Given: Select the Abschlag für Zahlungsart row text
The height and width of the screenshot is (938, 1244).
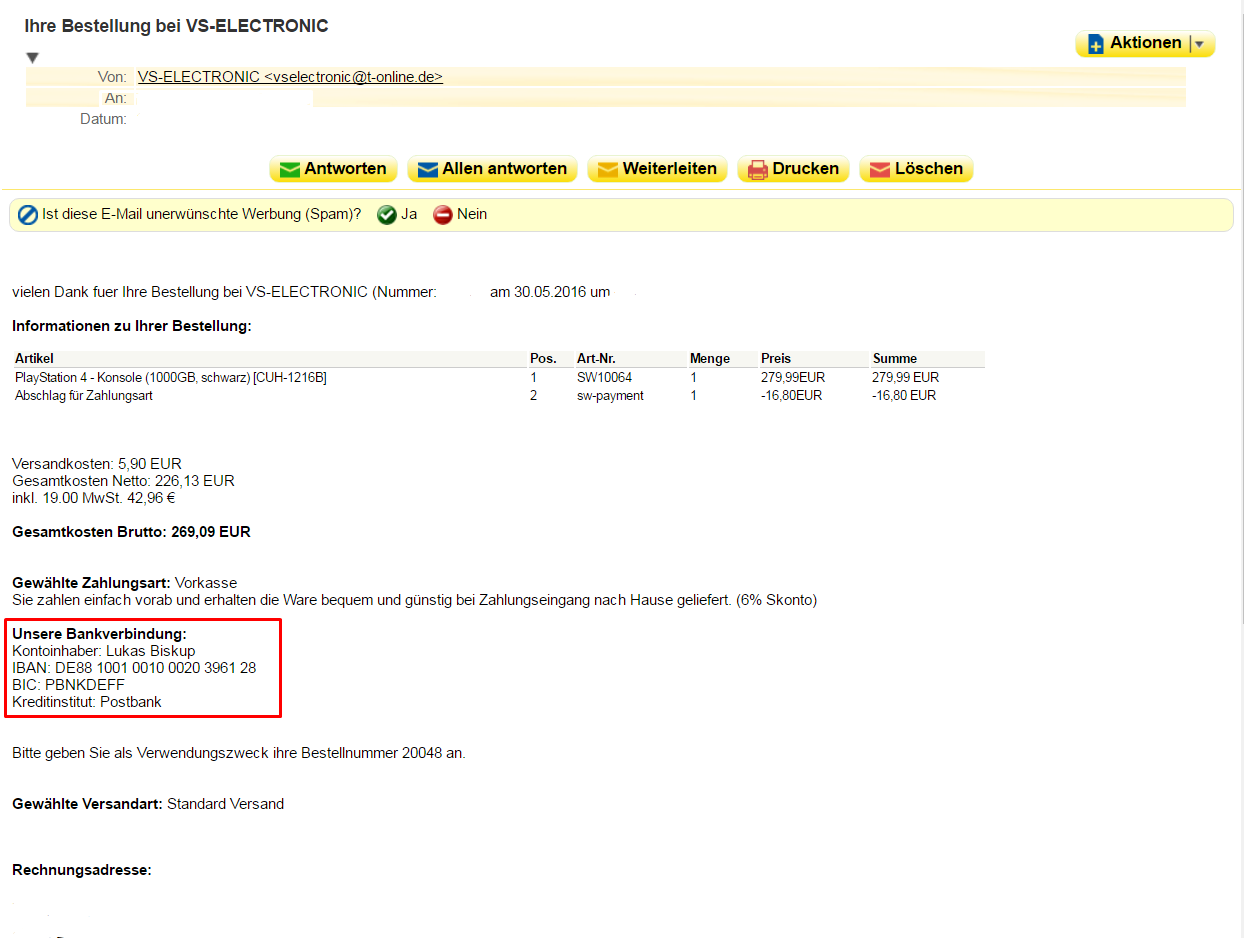Looking at the screenshot, I should tap(84, 395).
